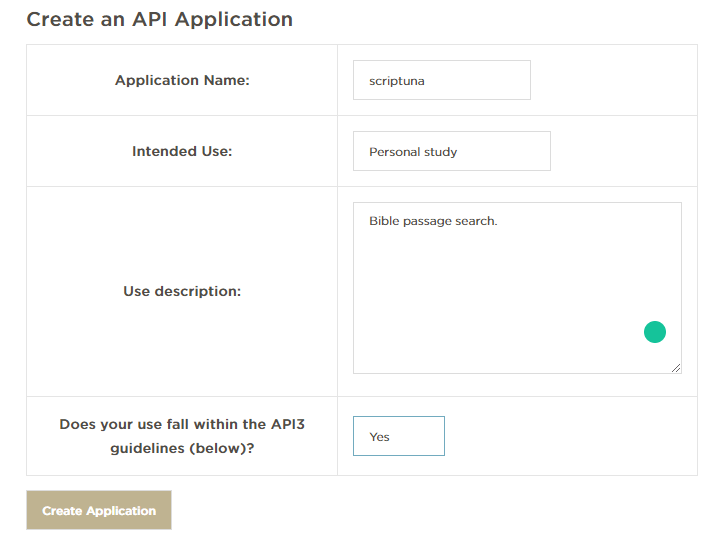Open the 'Yes' API3 guidelines dropdown
This screenshot has width=714, height=545.
pyautogui.click(x=399, y=436)
